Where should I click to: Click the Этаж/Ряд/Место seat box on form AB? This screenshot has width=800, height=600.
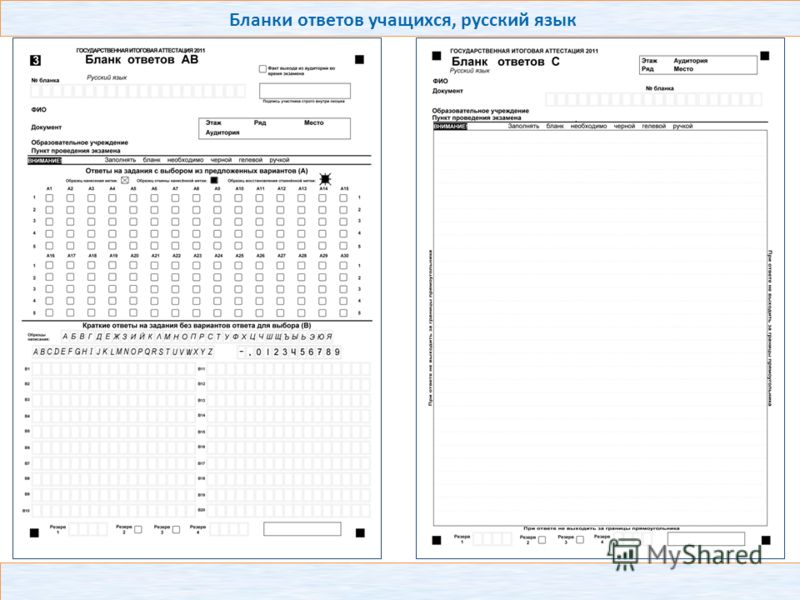click(274, 128)
